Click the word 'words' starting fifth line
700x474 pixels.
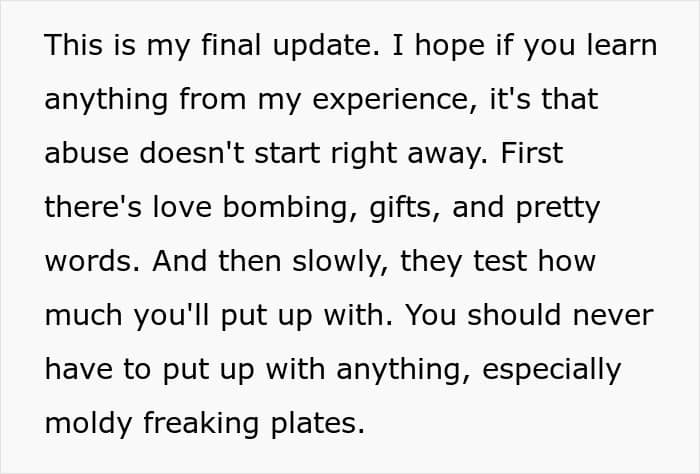pyautogui.click(x=88, y=262)
